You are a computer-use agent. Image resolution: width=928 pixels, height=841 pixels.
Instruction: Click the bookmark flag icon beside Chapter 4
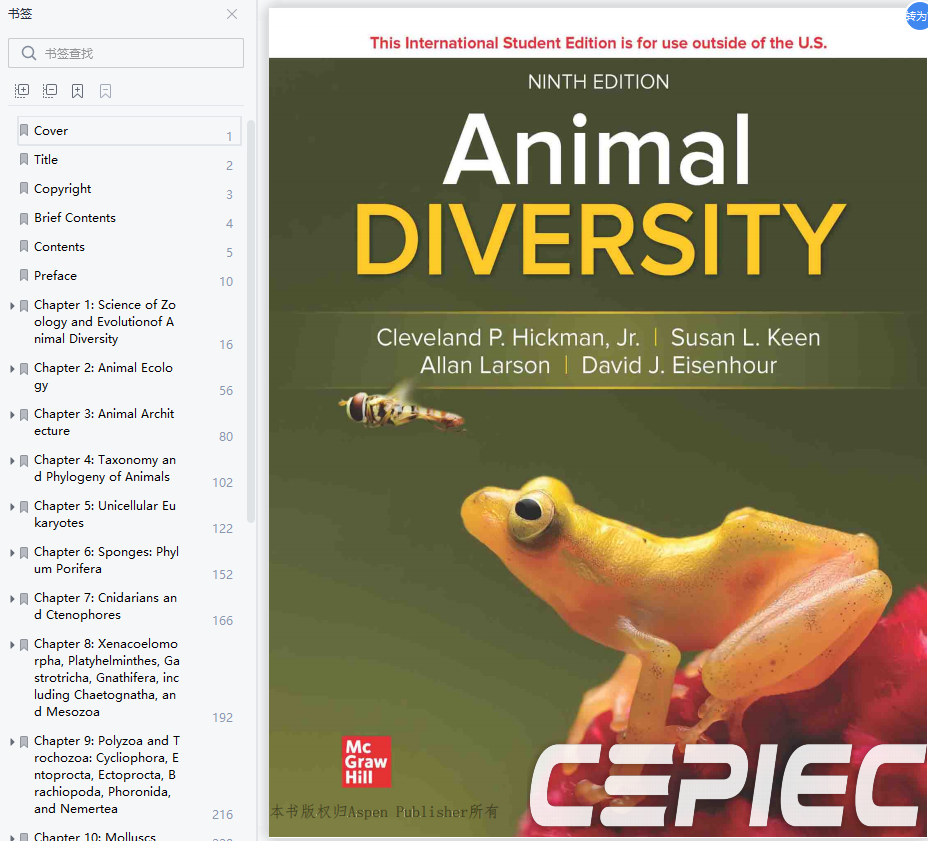pos(24,461)
